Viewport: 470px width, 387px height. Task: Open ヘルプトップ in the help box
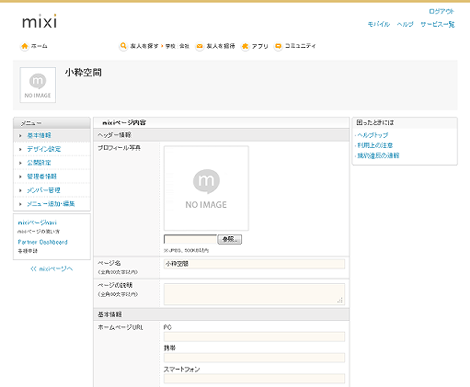tap(373, 135)
